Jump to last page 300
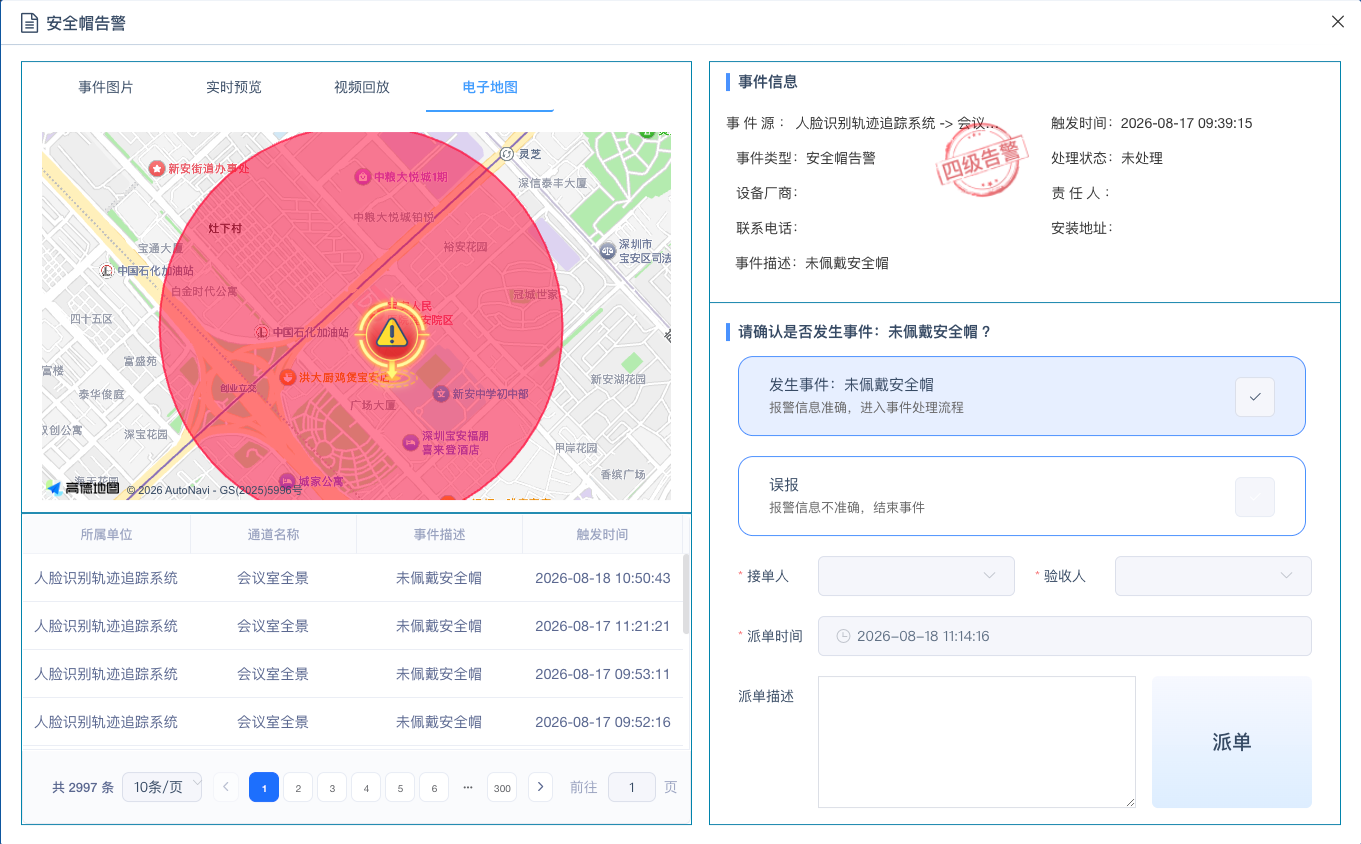This screenshot has width=1361, height=844. (502, 787)
